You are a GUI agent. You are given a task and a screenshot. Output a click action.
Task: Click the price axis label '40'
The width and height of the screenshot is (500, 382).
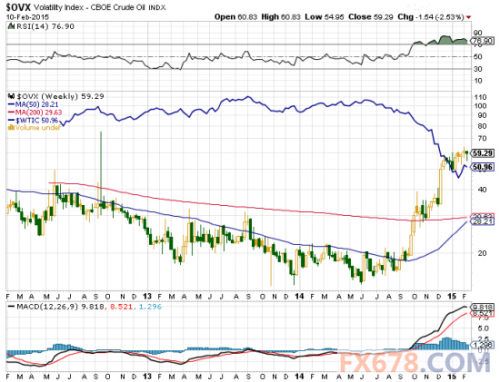click(x=482, y=189)
